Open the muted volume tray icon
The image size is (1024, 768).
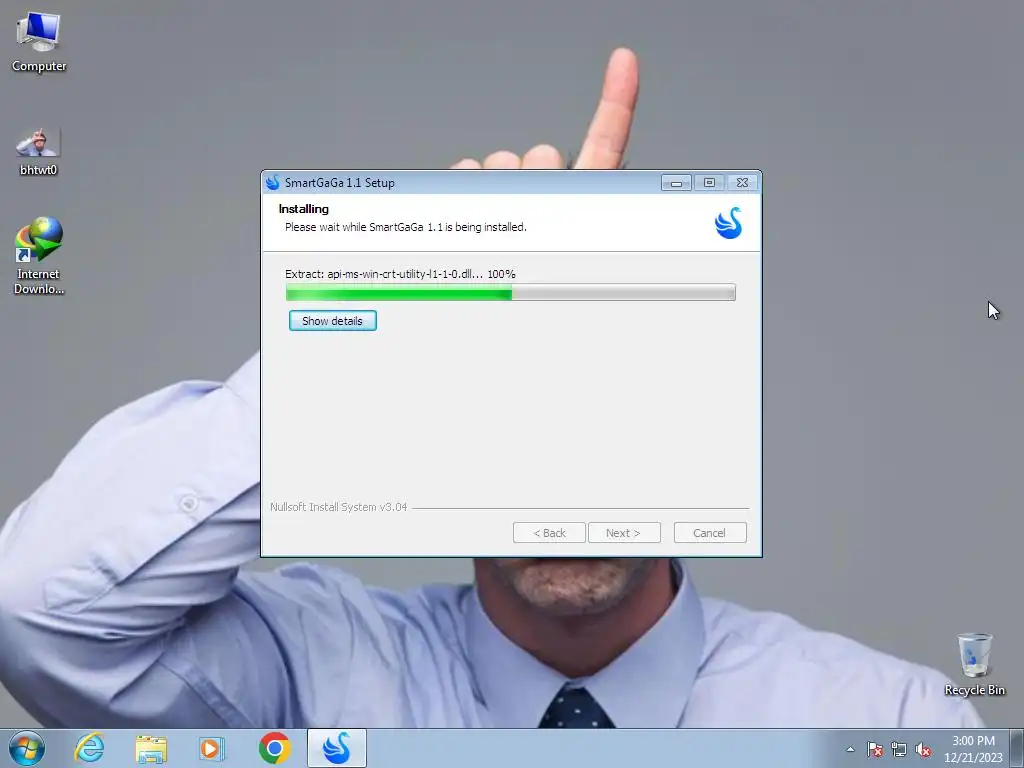923,749
